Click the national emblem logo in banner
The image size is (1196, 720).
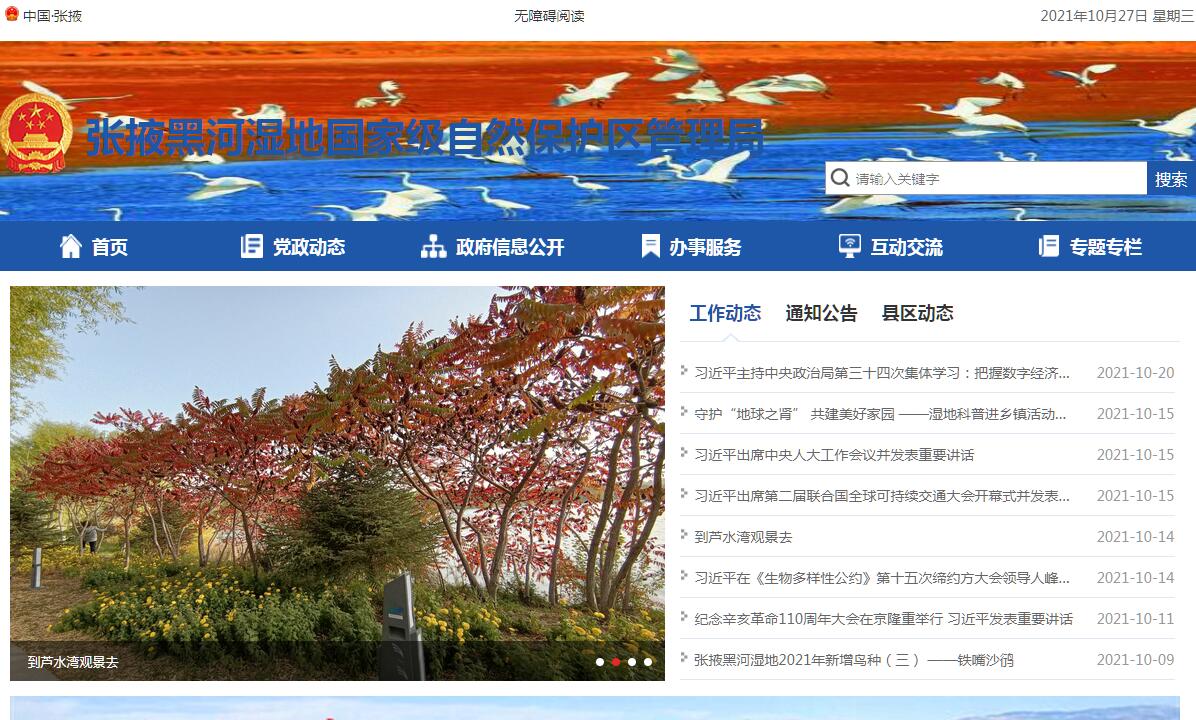pyautogui.click(x=36, y=133)
